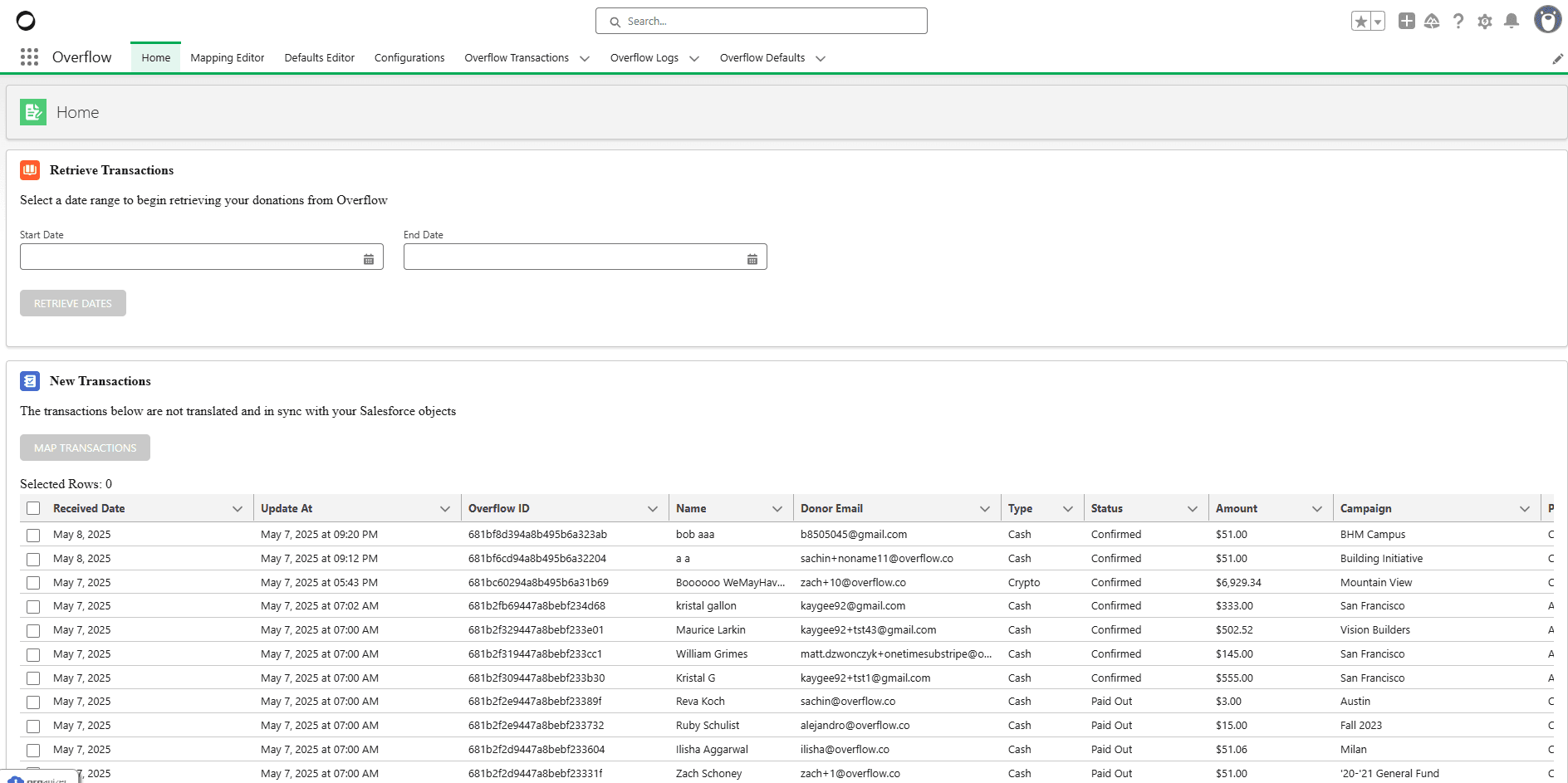This screenshot has width=1568, height=783.
Task: Sort by the Received Date column header
Action: click(89, 508)
